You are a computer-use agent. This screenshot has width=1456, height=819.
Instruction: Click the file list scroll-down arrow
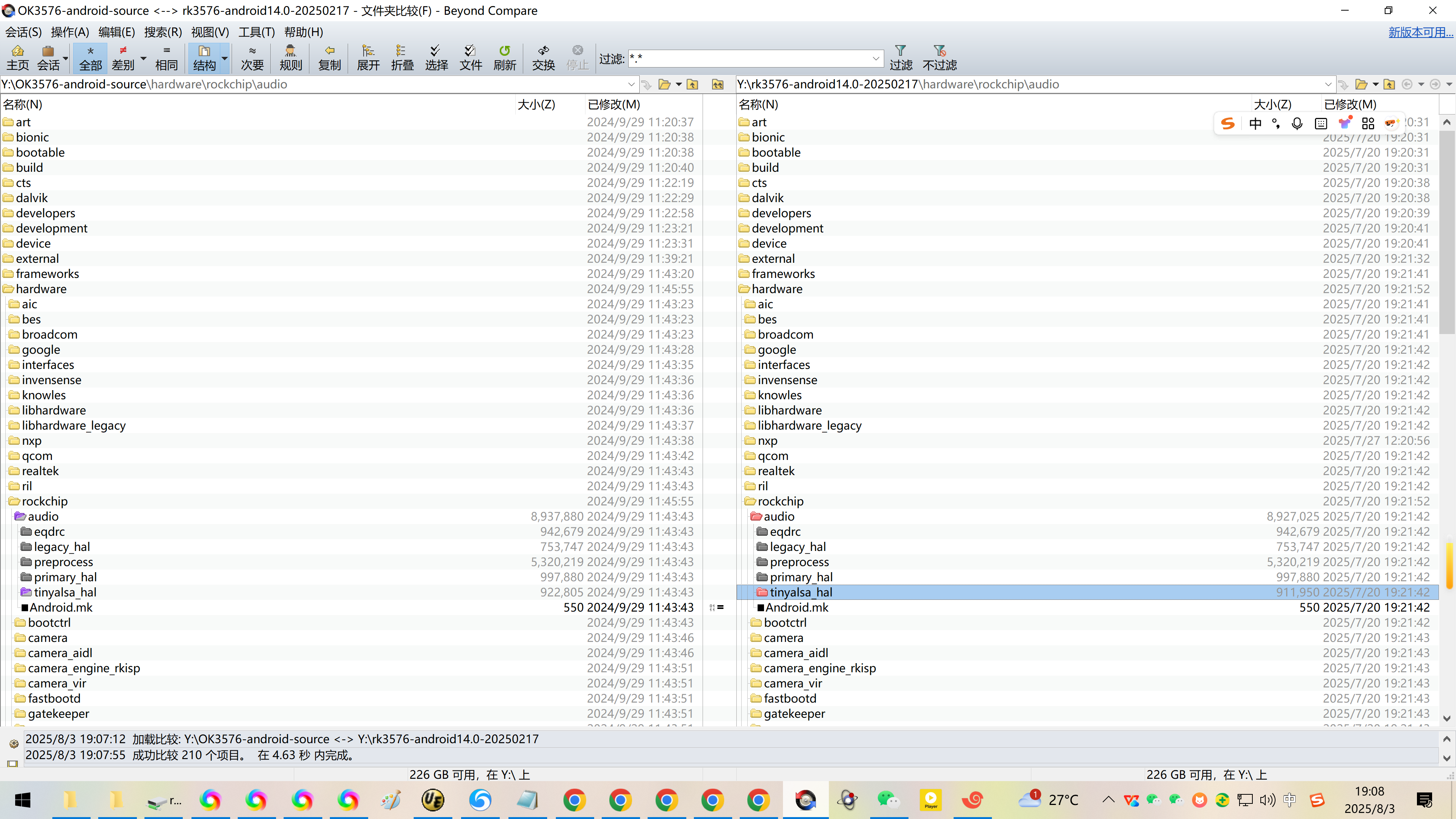pyautogui.click(x=1447, y=719)
